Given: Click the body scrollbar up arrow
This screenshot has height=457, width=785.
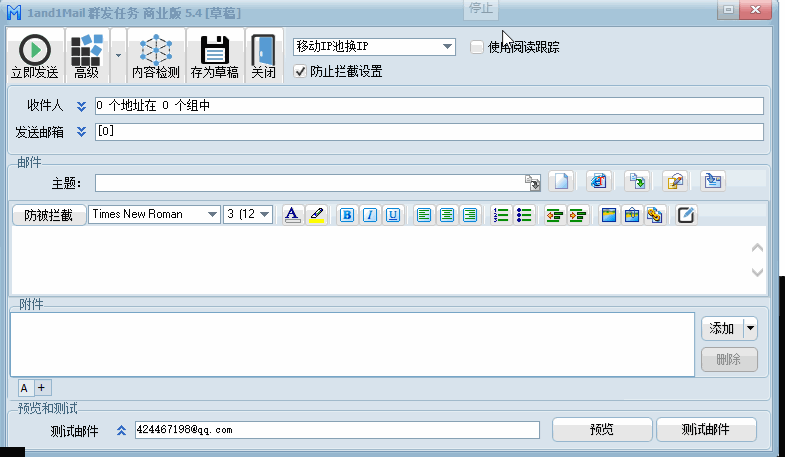Looking at the screenshot, I should [757, 248].
